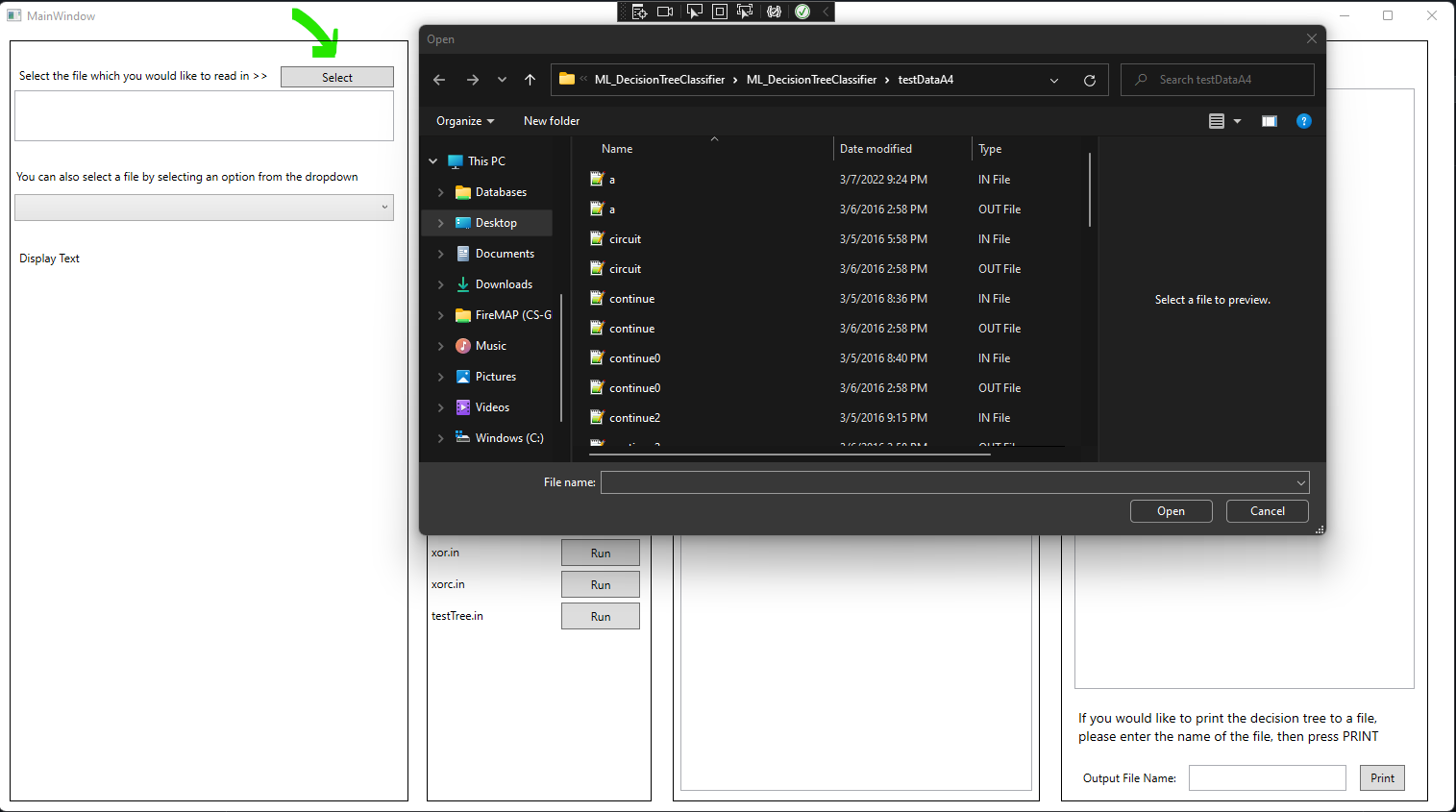The width and height of the screenshot is (1456, 812).
Task: Cancel the Open file dialog
Action: coord(1267,511)
